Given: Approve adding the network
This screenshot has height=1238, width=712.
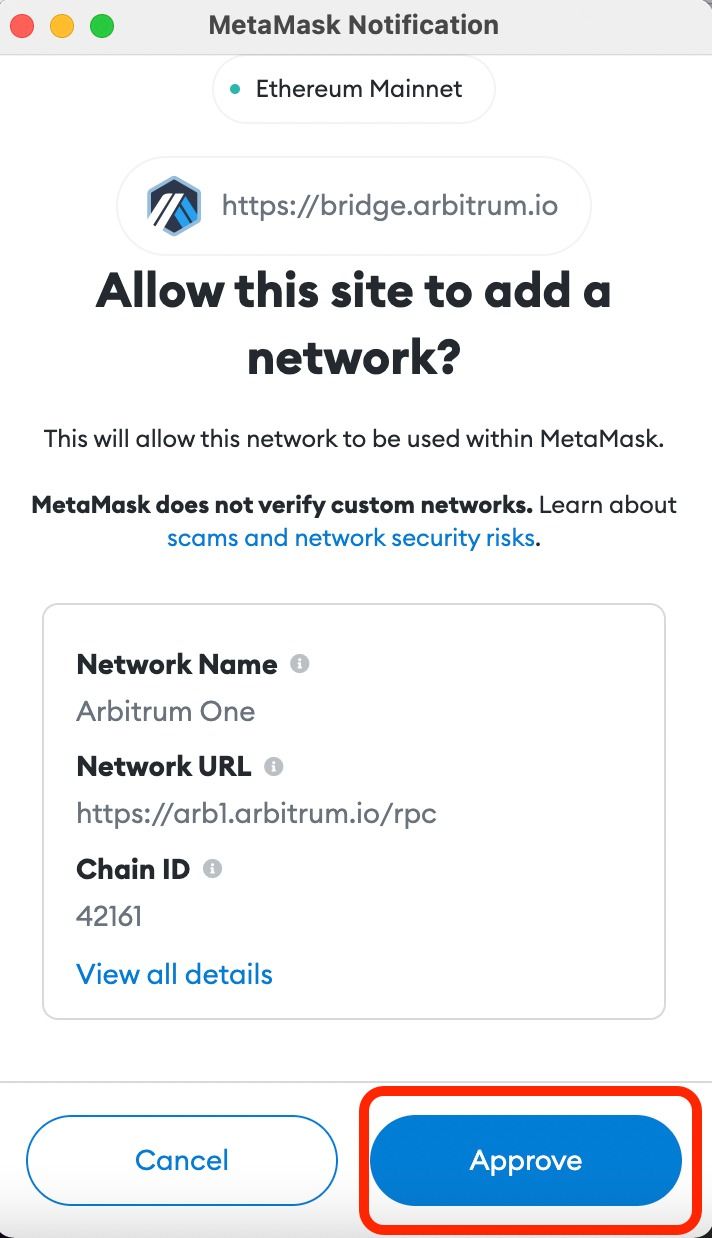Looking at the screenshot, I should pyautogui.click(x=526, y=1160).
